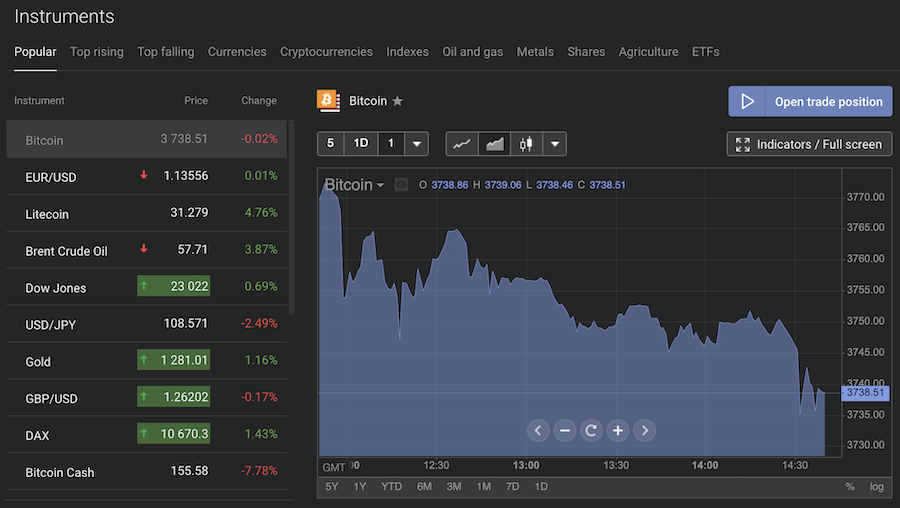Sort by Instrument column header
The width and height of the screenshot is (900, 508).
tap(39, 100)
